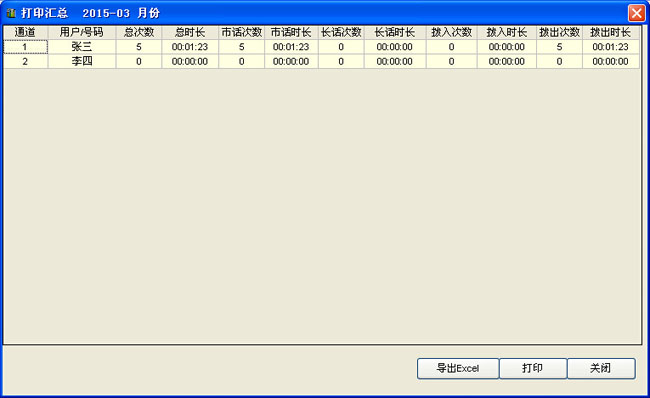This screenshot has height=398, width=650.
Task: Click the 拨入次数 column header
Action: pos(451,32)
